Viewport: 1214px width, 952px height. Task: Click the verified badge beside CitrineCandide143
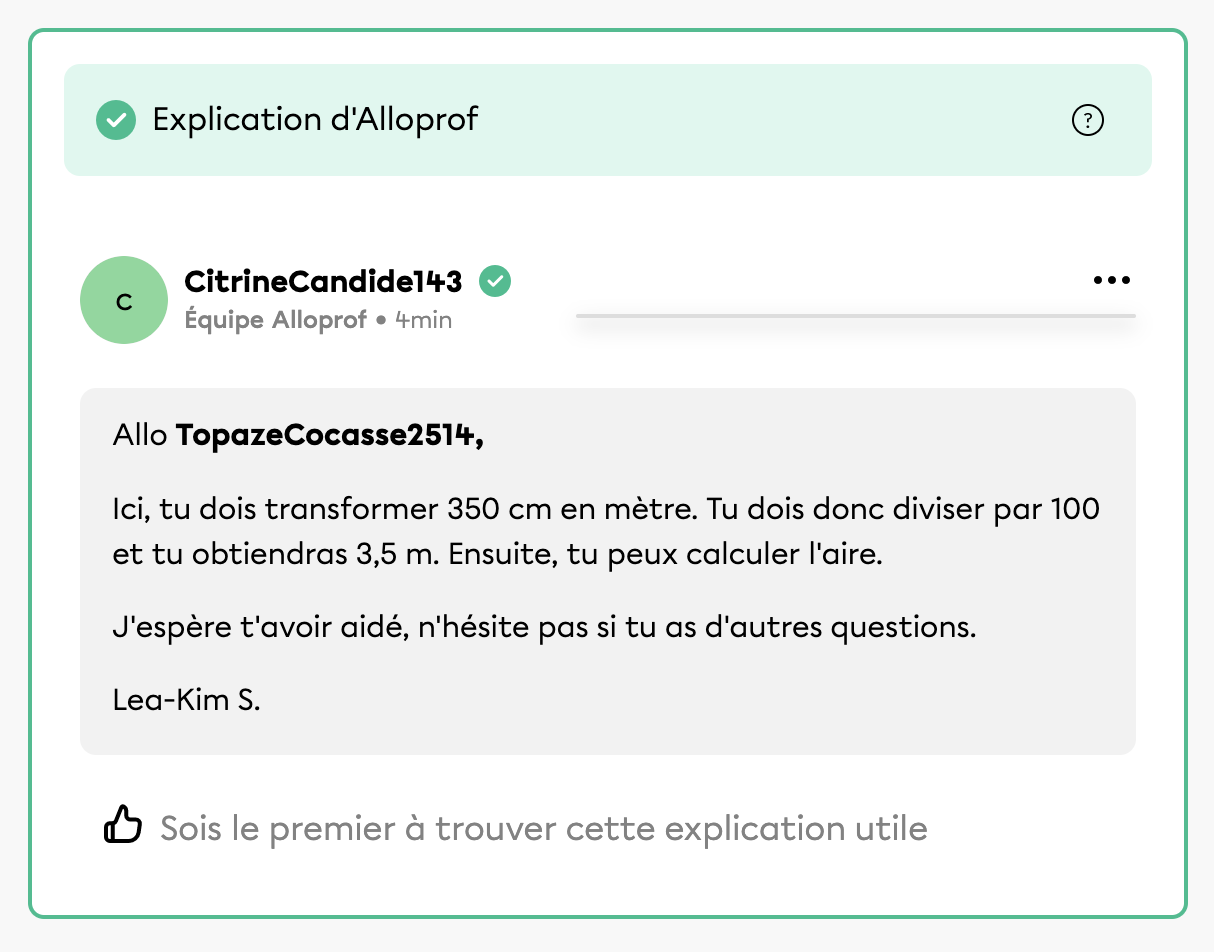tap(494, 282)
